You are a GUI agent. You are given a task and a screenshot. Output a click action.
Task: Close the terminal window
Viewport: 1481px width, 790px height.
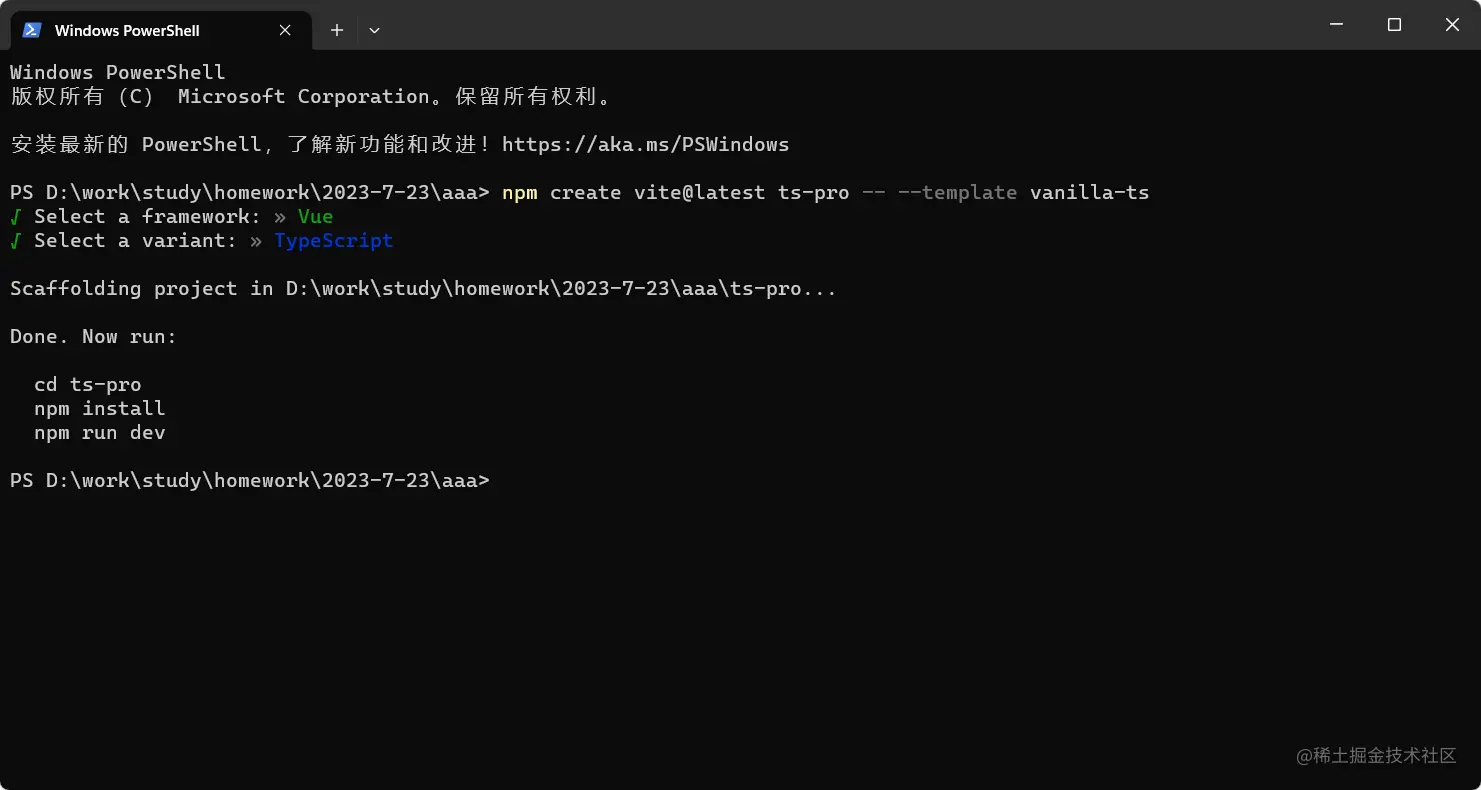[x=1452, y=25]
